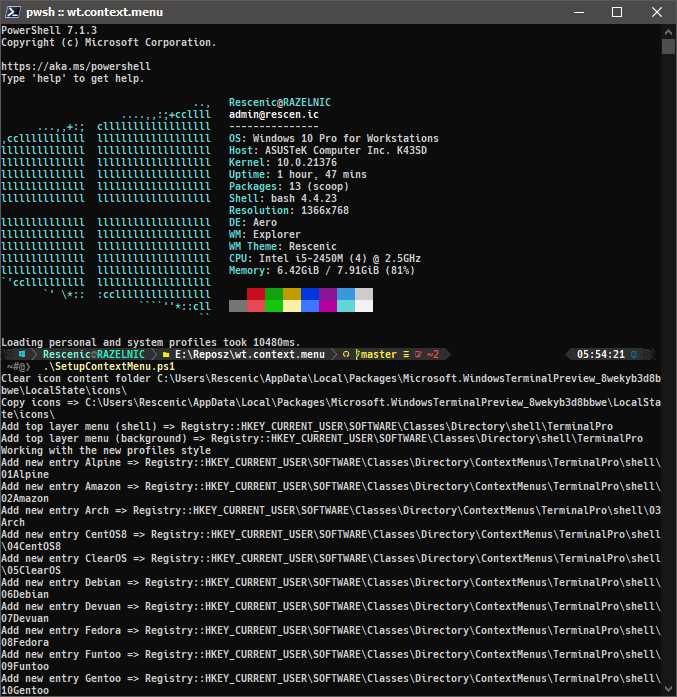The image size is (677, 697).
Task: Click the E:\Reposz\wt.context.menu path segment
Action: click(250, 354)
